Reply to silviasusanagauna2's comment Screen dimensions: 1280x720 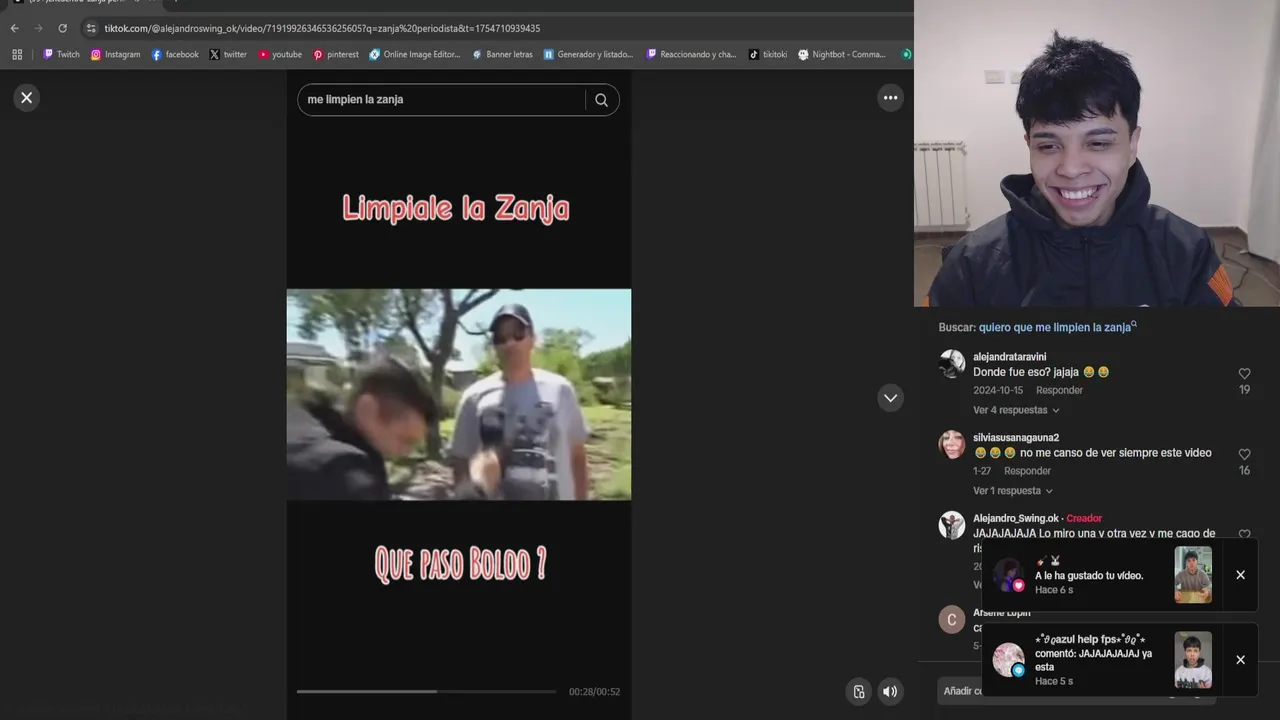click(x=1027, y=471)
